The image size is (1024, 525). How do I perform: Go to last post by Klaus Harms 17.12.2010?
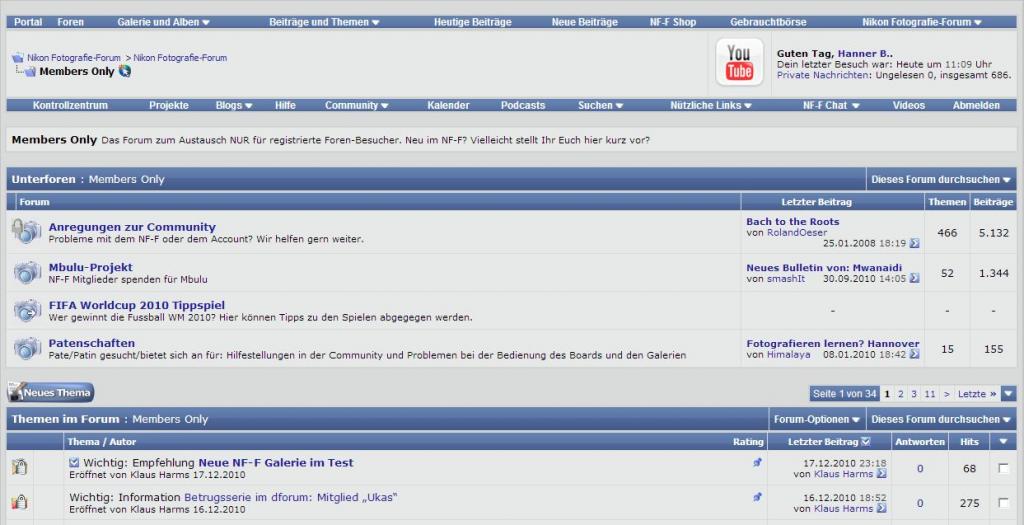(x=882, y=474)
